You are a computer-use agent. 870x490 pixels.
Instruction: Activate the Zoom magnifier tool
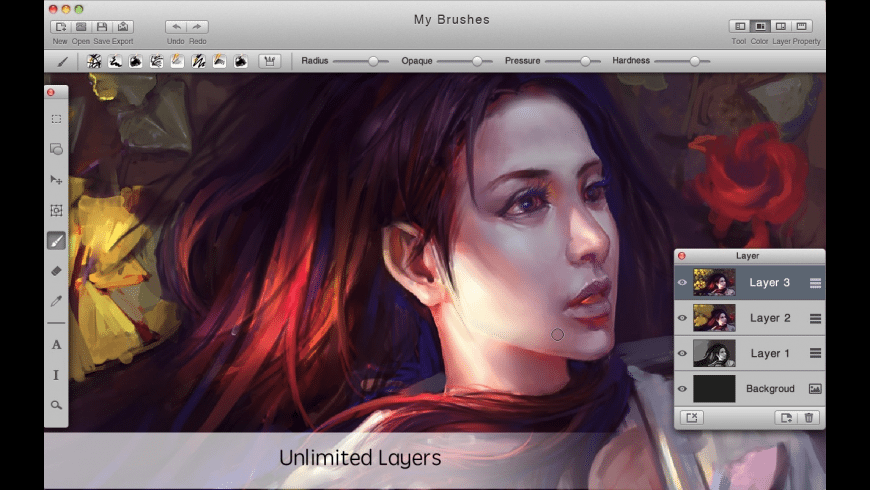[x=56, y=405]
